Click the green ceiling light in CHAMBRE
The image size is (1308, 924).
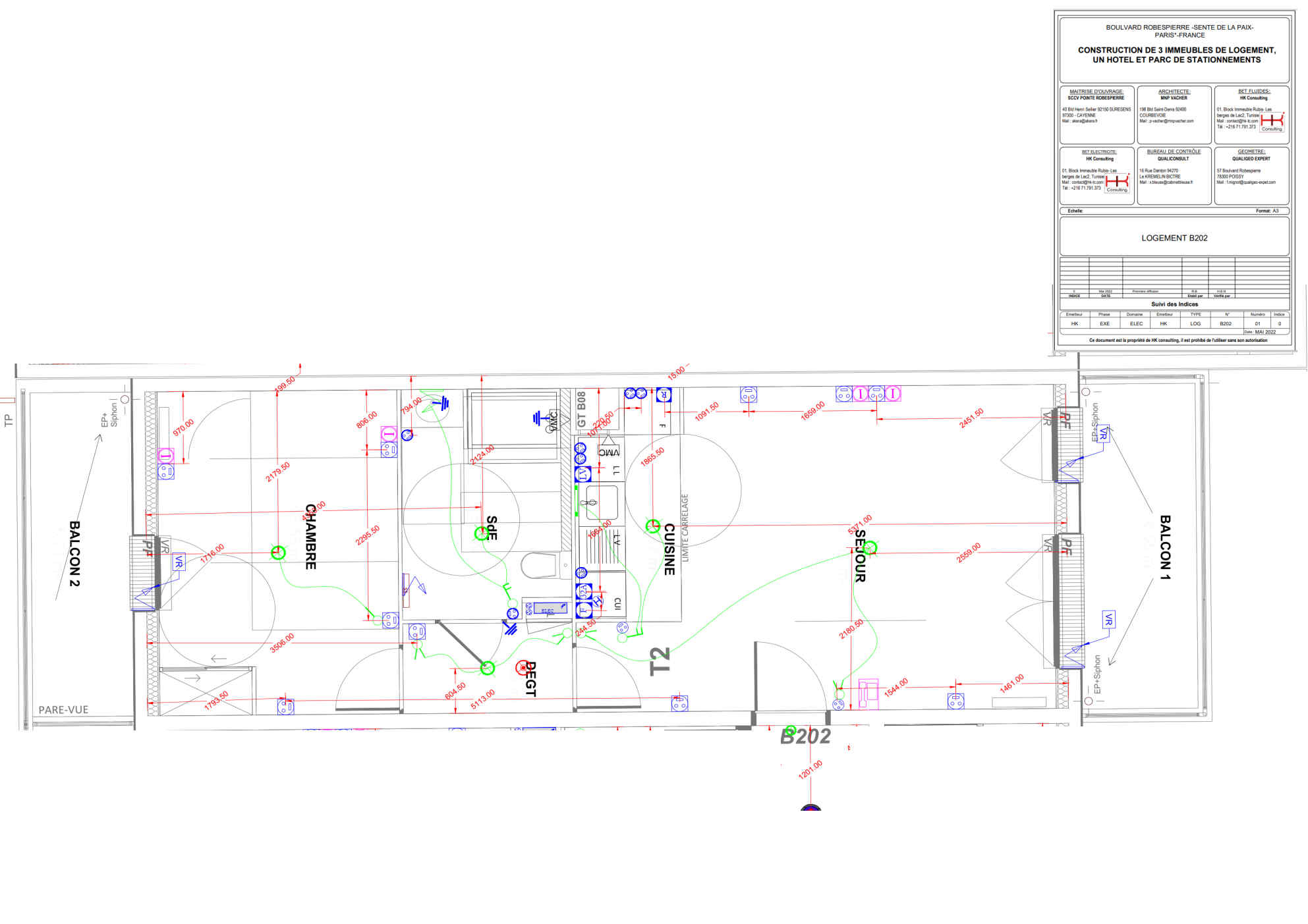tap(278, 553)
